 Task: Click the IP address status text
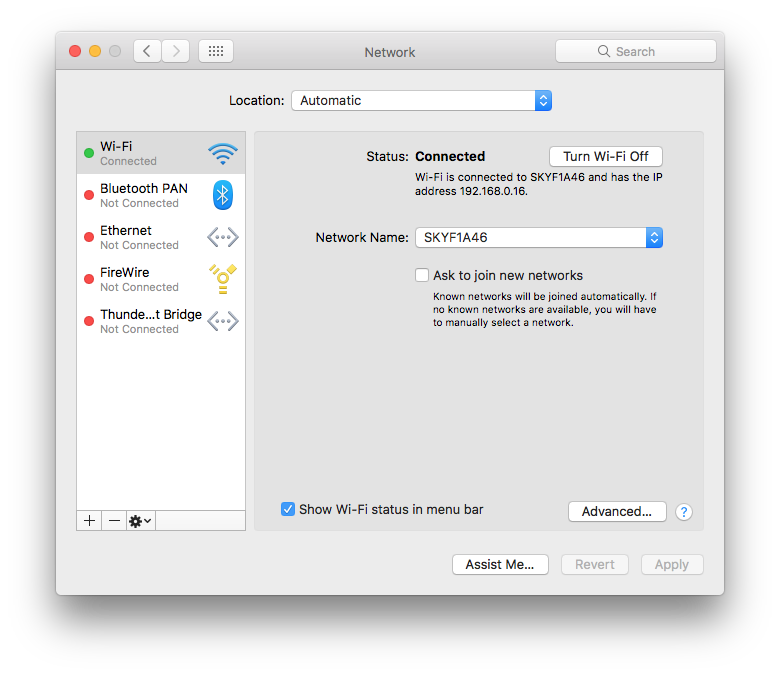point(539,184)
